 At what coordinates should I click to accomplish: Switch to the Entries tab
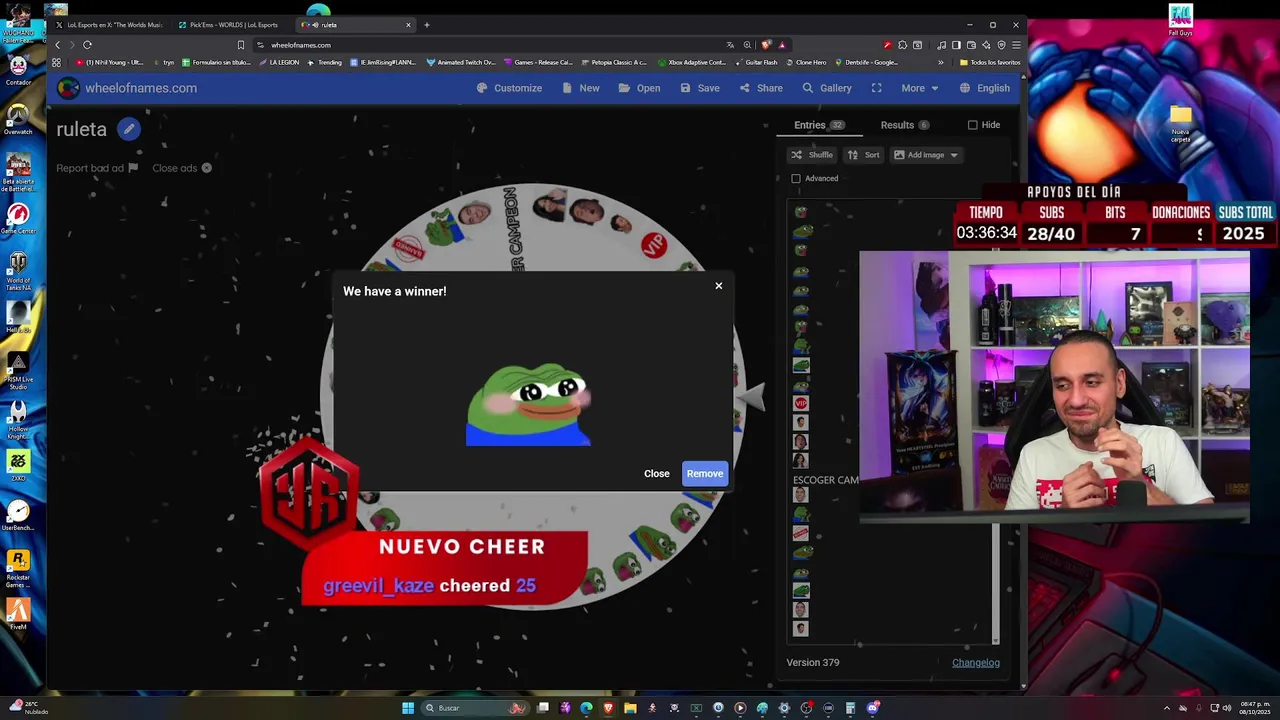point(819,125)
